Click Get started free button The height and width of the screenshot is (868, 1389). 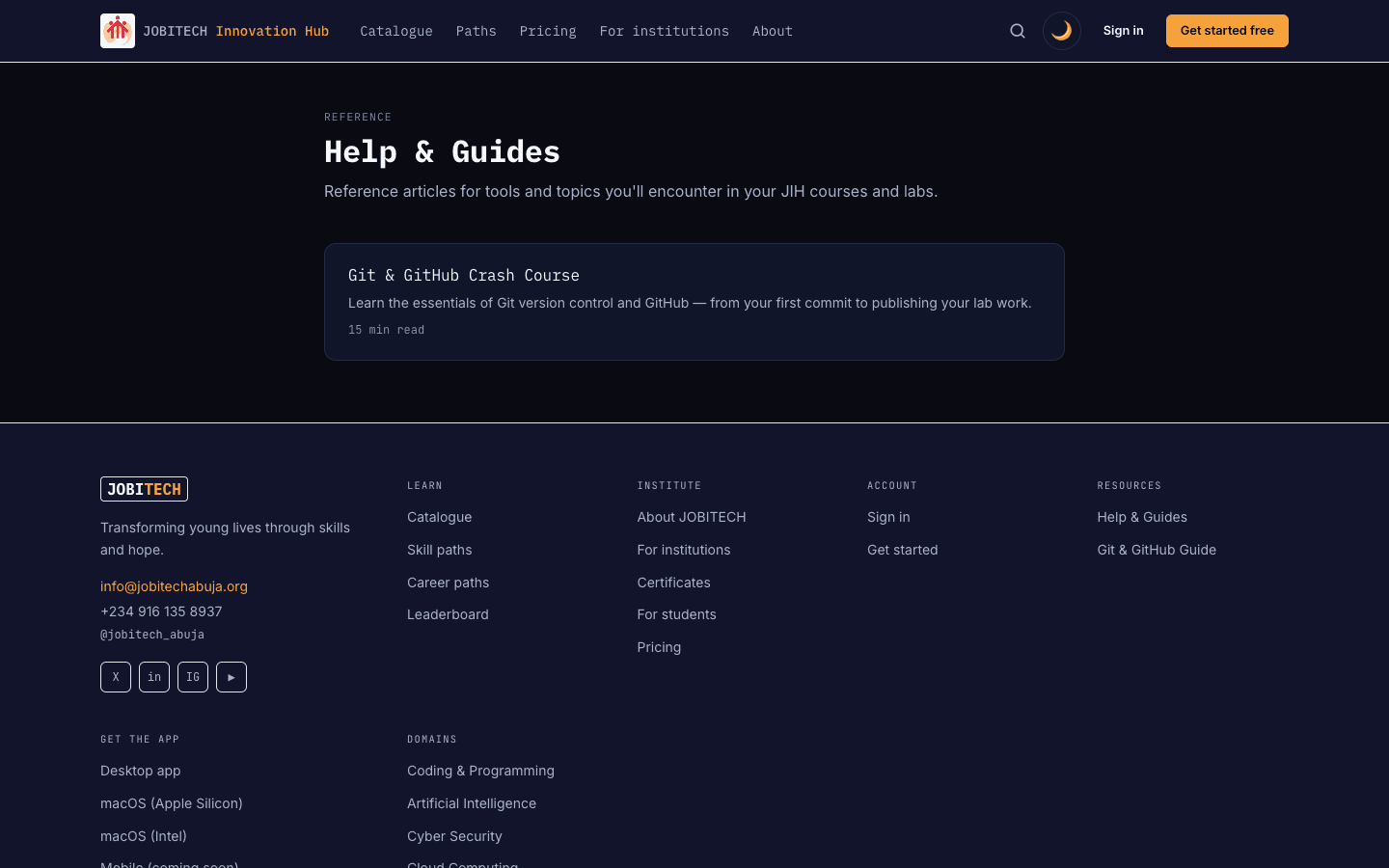pyautogui.click(x=1227, y=31)
